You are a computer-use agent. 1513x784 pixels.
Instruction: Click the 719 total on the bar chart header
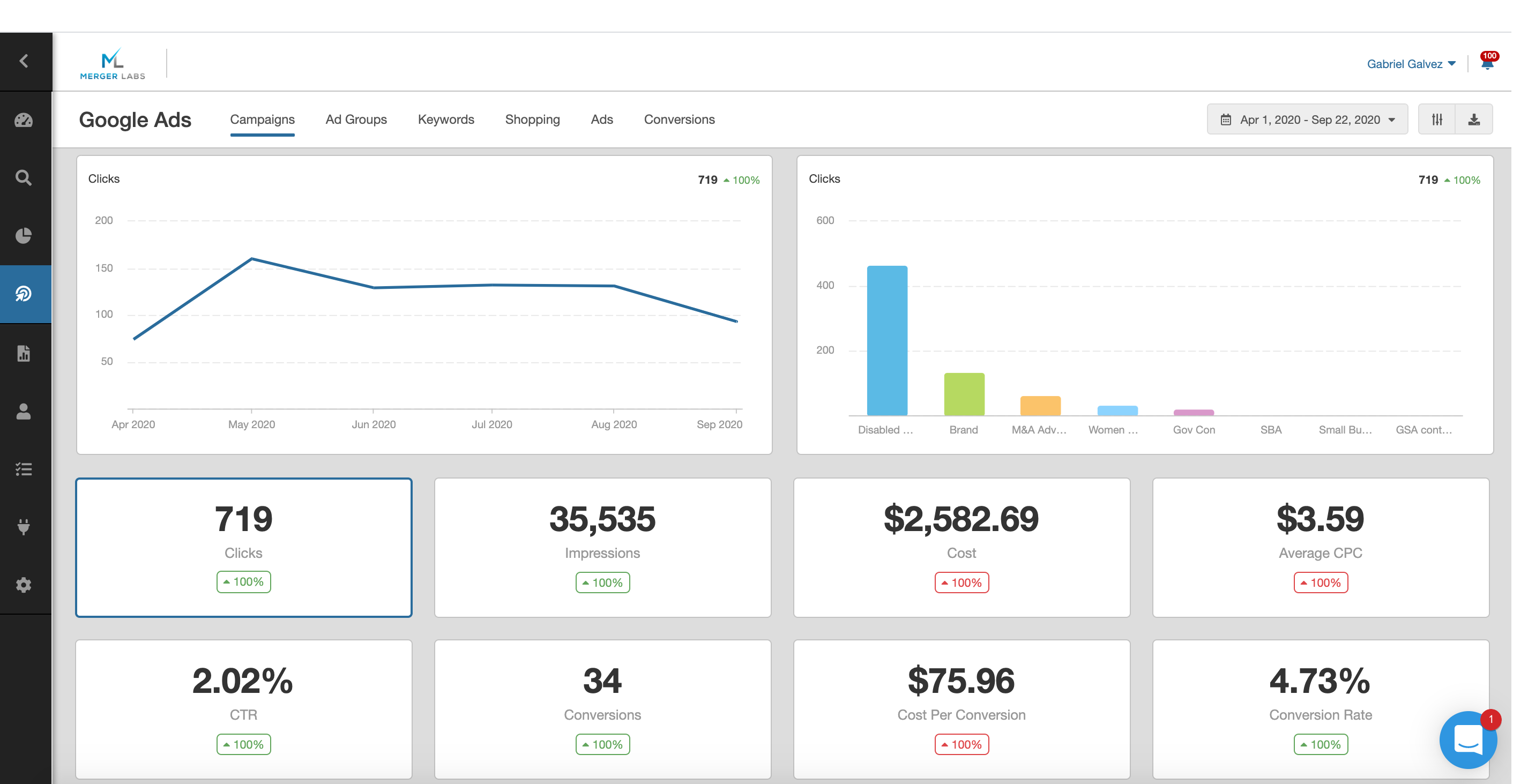coord(1428,180)
